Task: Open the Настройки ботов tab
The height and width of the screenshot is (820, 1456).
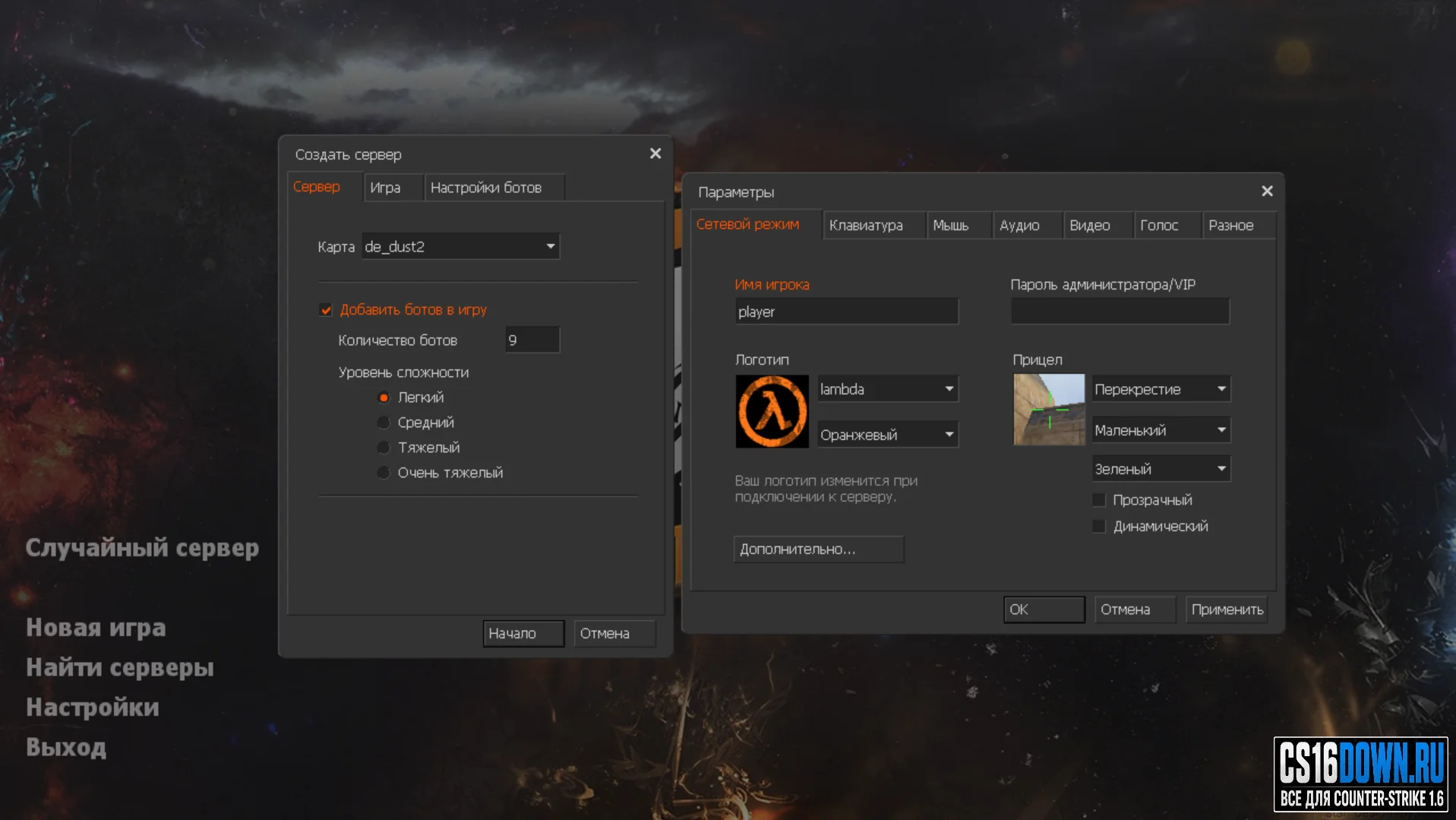Action: point(494,188)
